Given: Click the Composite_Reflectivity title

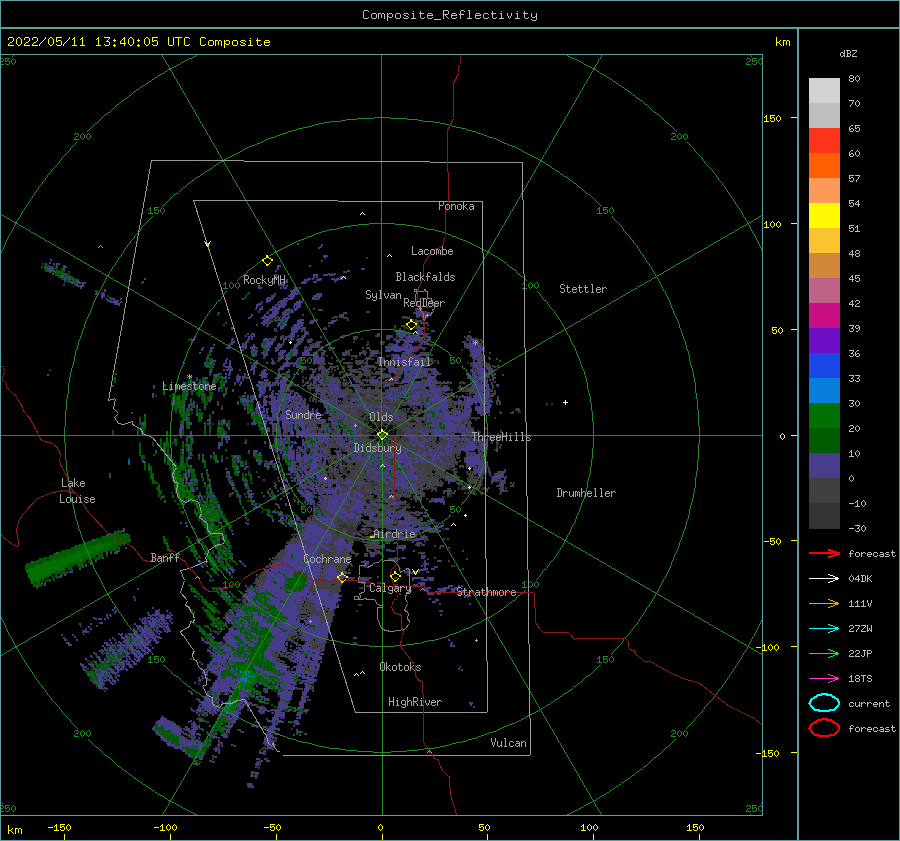Looking at the screenshot, I should pyautogui.click(x=449, y=15).
